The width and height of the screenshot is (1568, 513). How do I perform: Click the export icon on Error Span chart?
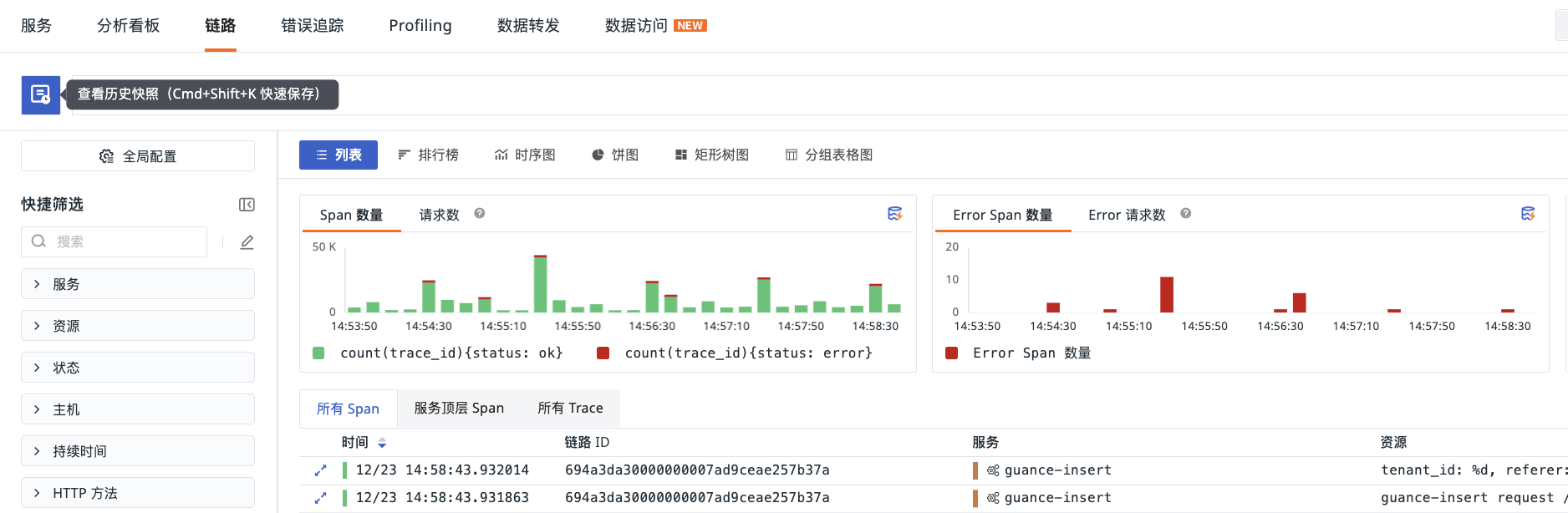[1528, 214]
